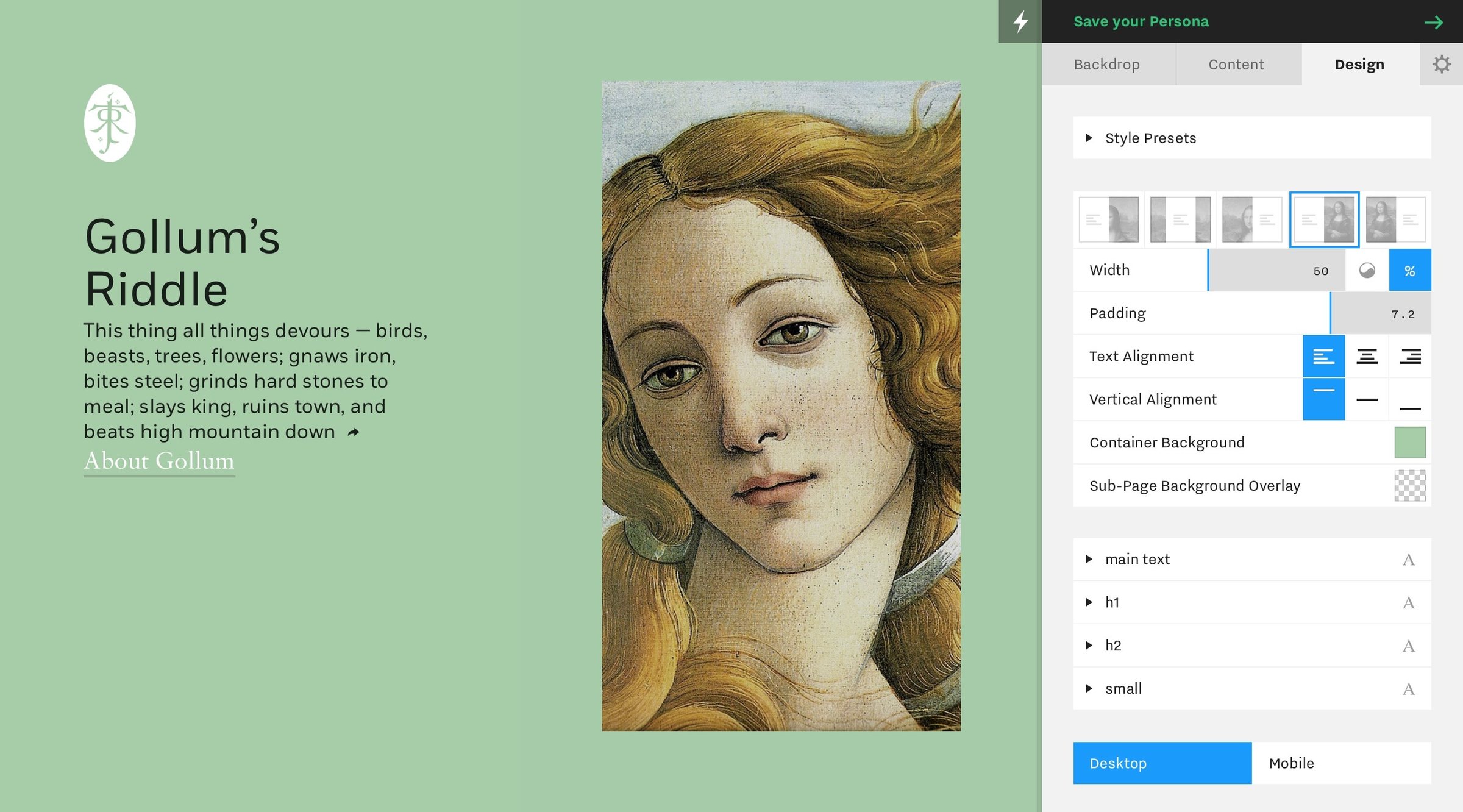Click the Width slider field
1463x812 pixels.
point(1276,270)
